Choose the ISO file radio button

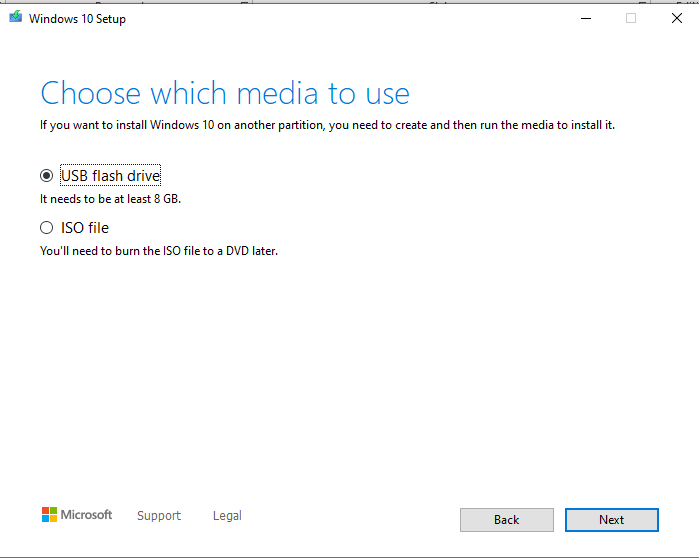46,228
